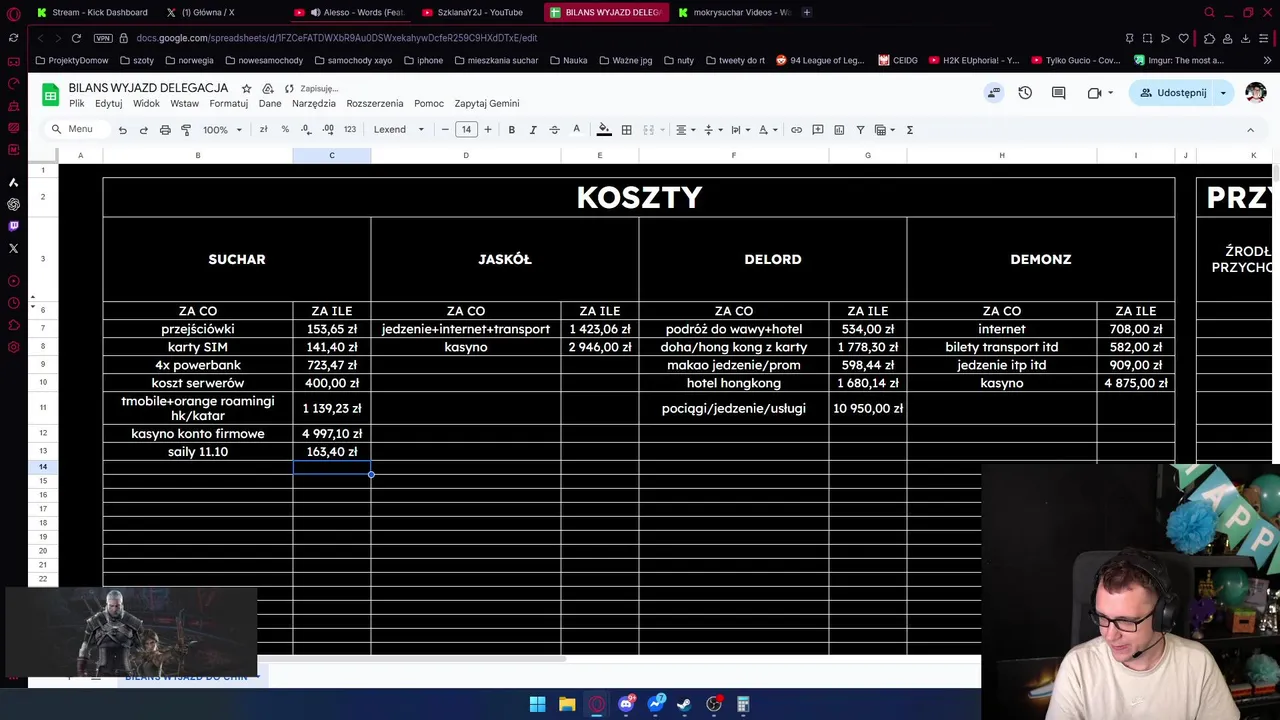Create a filter with the funnel icon
Image resolution: width=1280 pixels, height=720 pixels.
coord(860,130)
